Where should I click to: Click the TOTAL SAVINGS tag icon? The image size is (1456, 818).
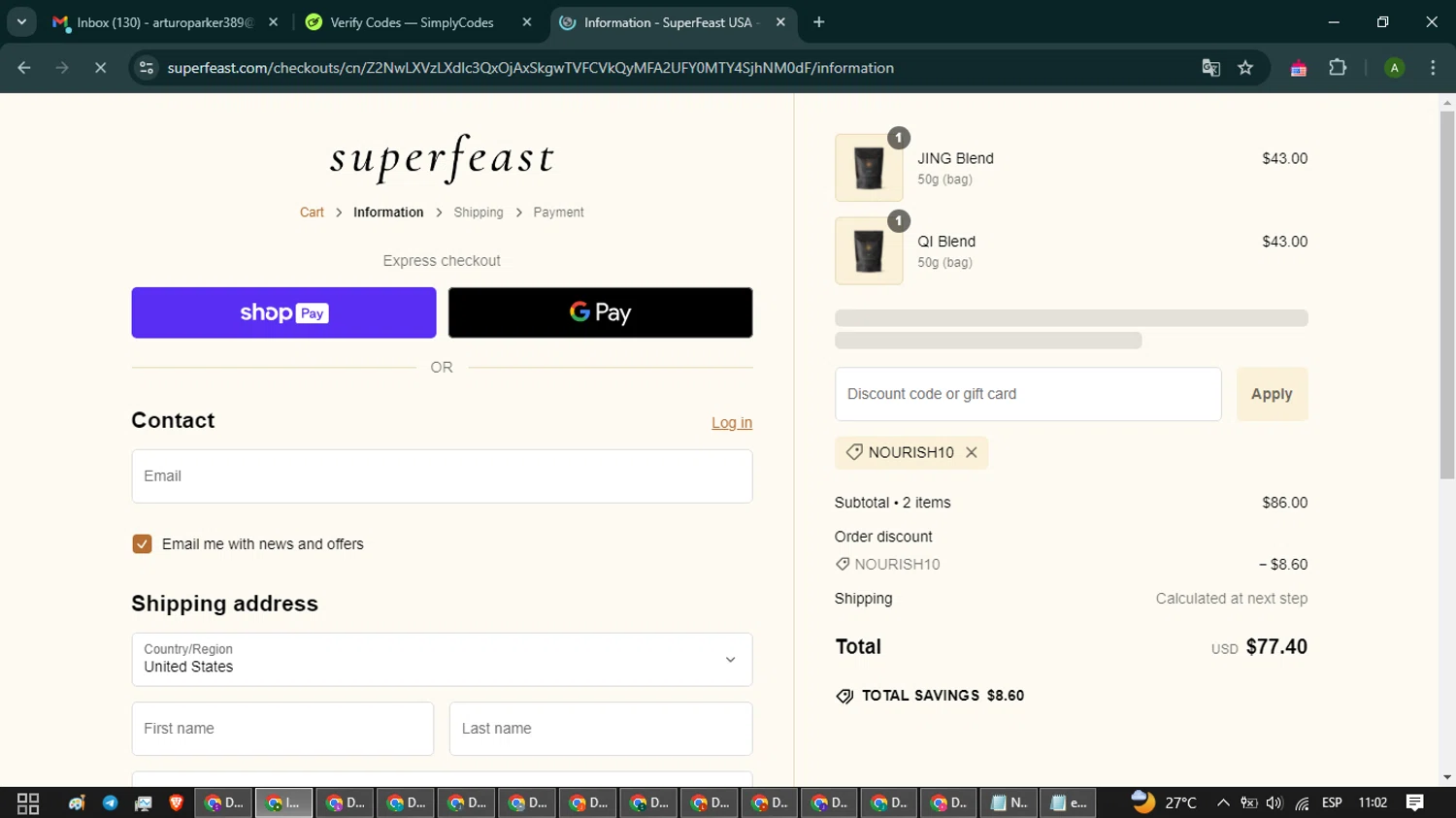tap(844, 696)
